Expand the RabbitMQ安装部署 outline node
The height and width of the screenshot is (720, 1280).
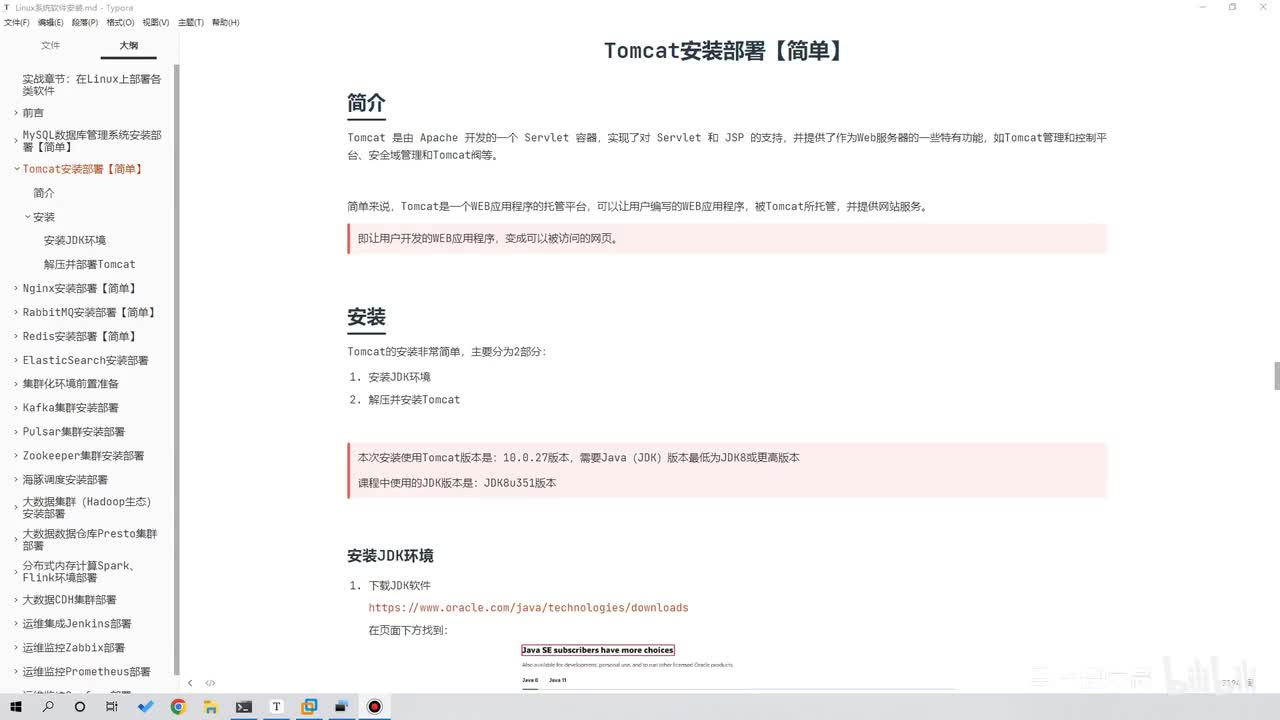(16, 312)
